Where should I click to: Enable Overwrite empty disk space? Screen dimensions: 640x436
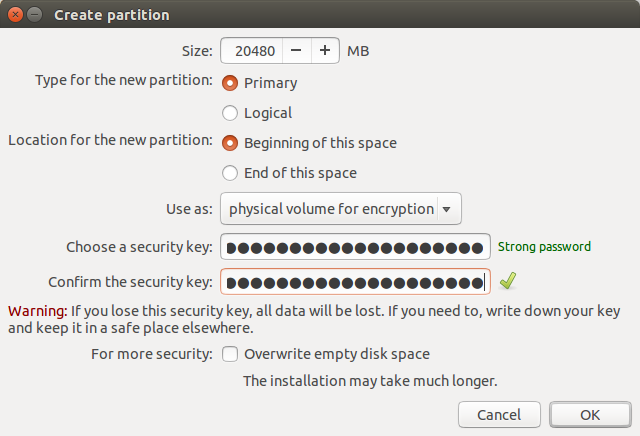coord(230,354)
